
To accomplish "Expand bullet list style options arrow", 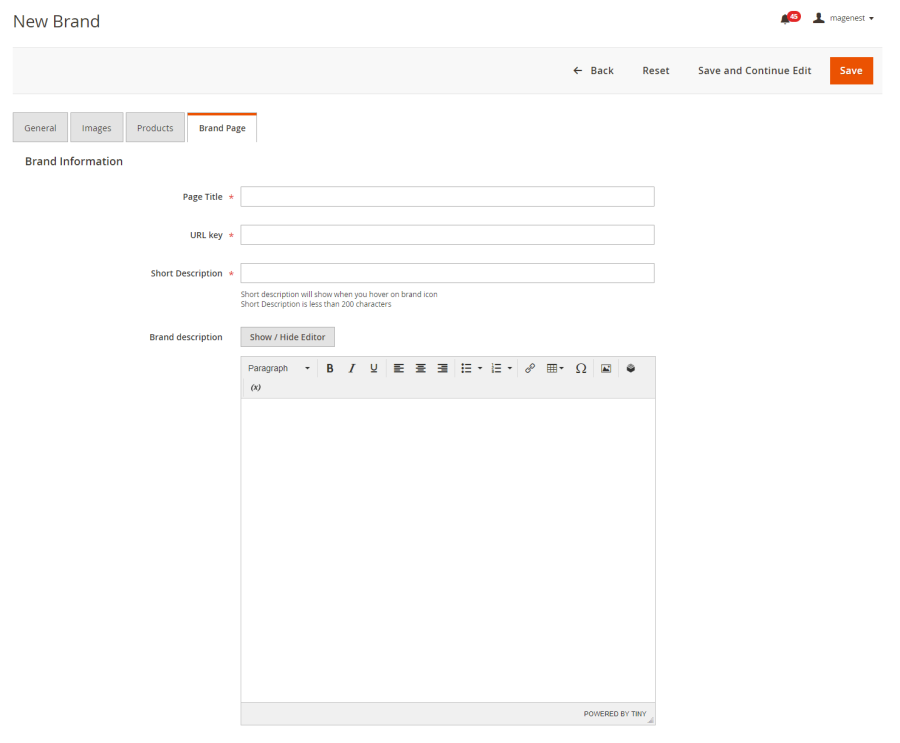I will pos(480,369).
